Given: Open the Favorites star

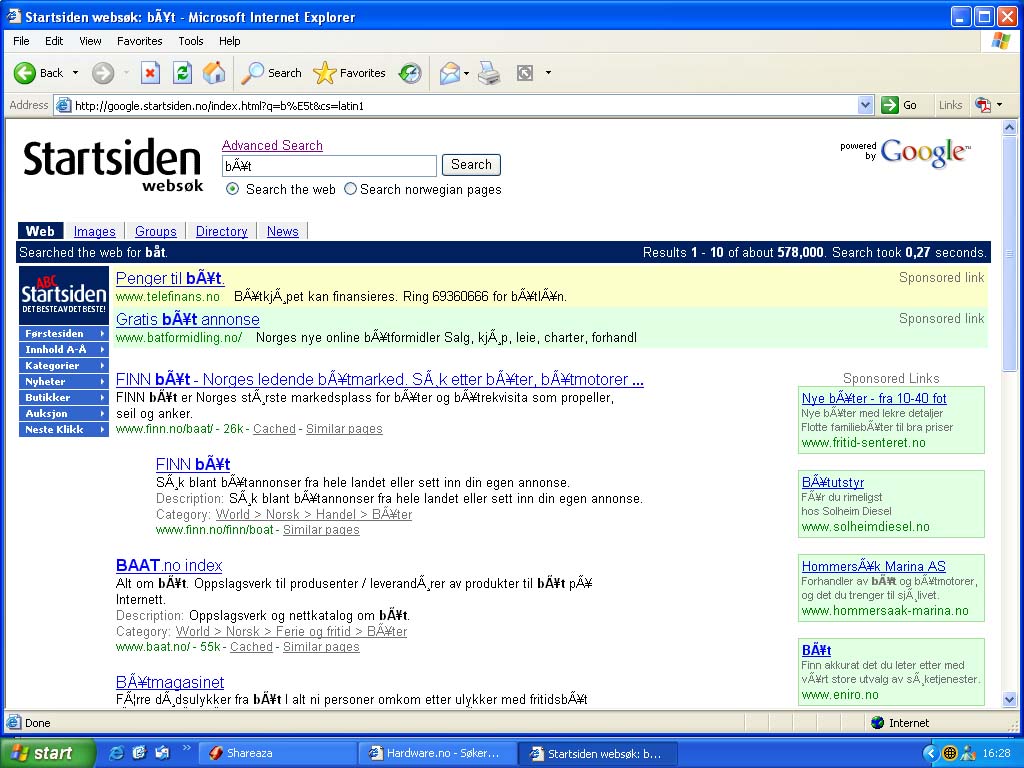Looking at the screenshot, I should (325, 73).
